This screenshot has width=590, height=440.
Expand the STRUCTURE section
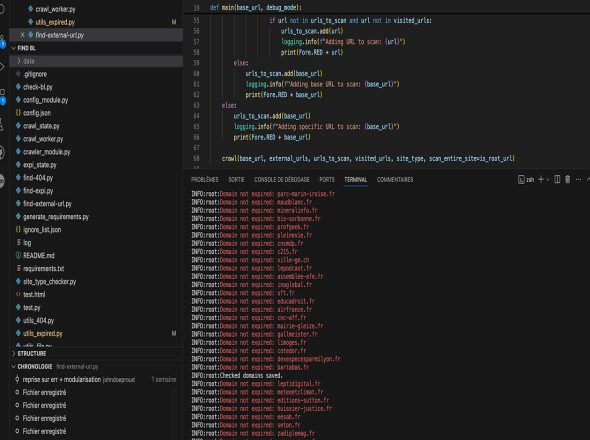pos(14,354)
